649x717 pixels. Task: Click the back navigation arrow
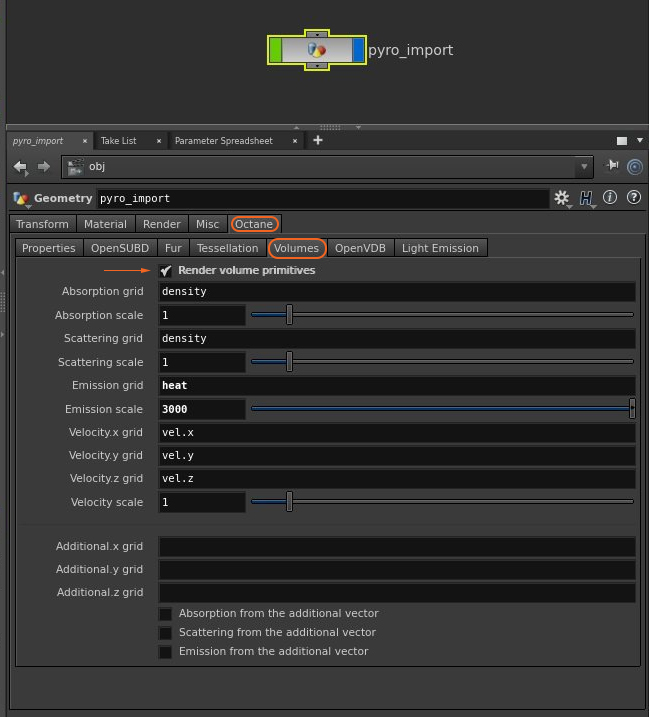[x=20, y=167]
